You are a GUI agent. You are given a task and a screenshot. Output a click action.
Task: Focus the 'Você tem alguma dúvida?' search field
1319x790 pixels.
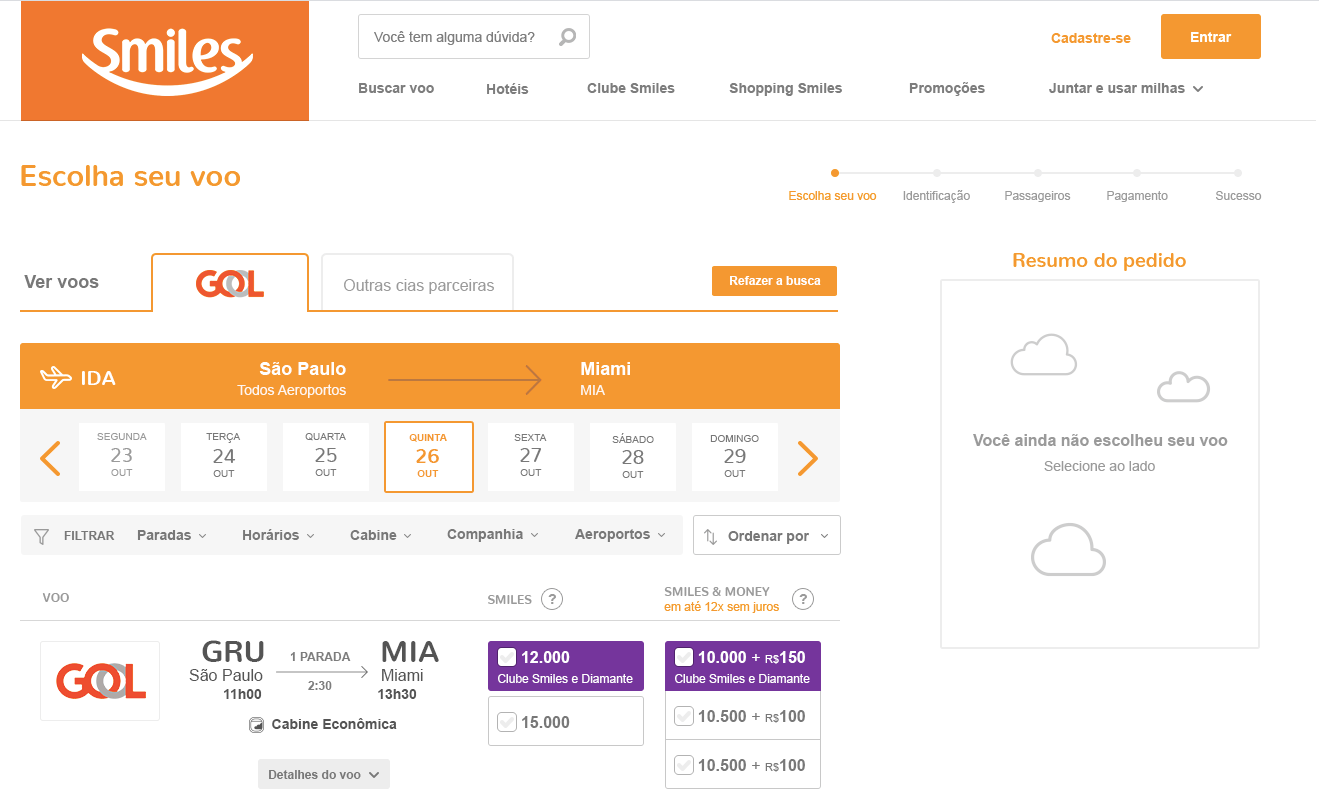pos(474,37)
